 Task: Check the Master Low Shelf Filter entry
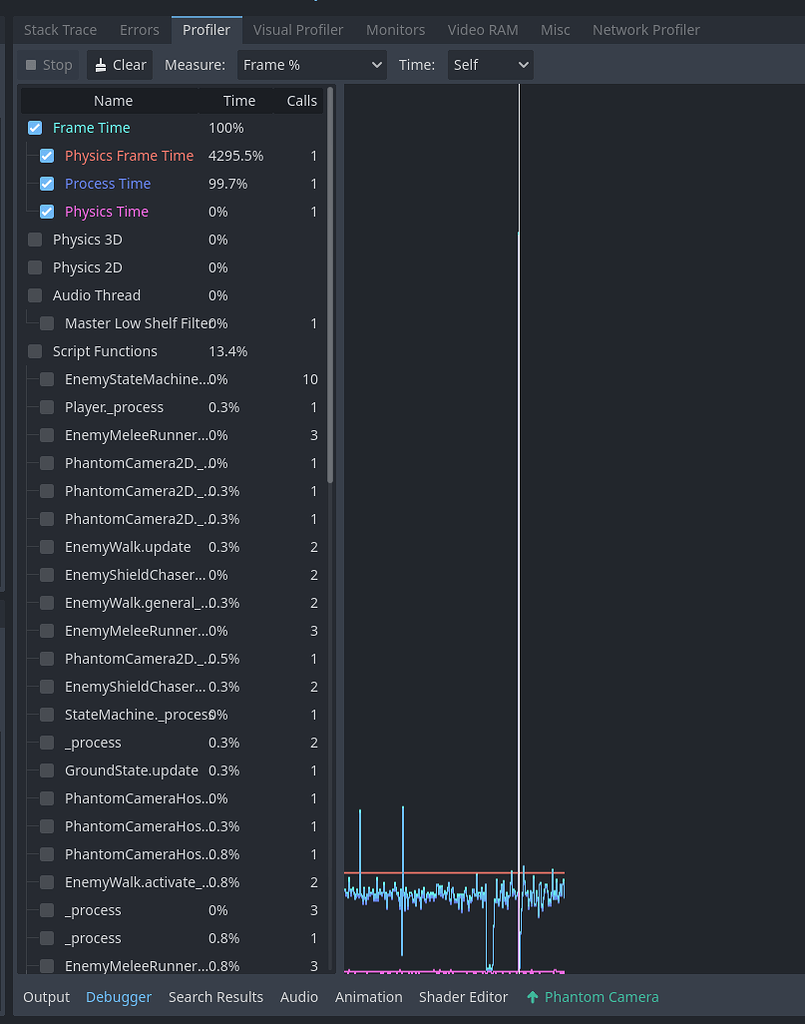tap(46, 323)
